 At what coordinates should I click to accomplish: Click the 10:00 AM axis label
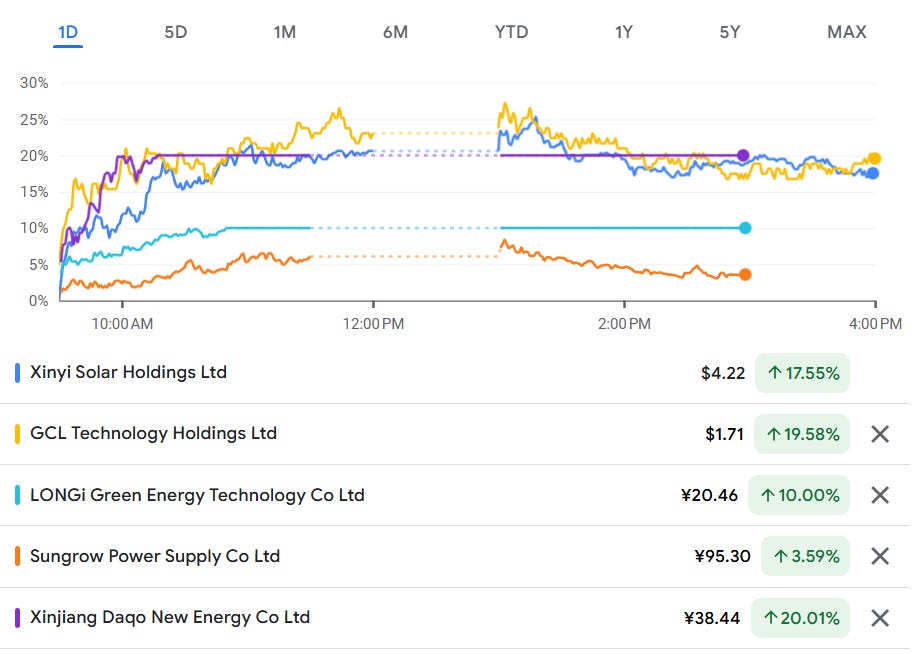pyautogui.click(x=122, y=324)
